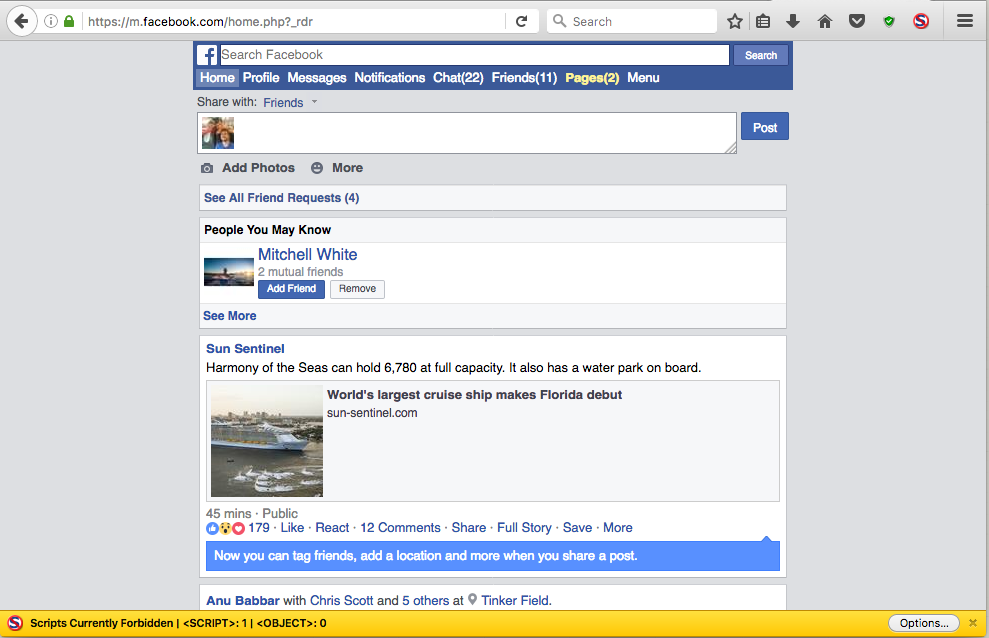Open Messages in Facebook navigation
This screenshot has height=638, width=989.
point(317,78)
